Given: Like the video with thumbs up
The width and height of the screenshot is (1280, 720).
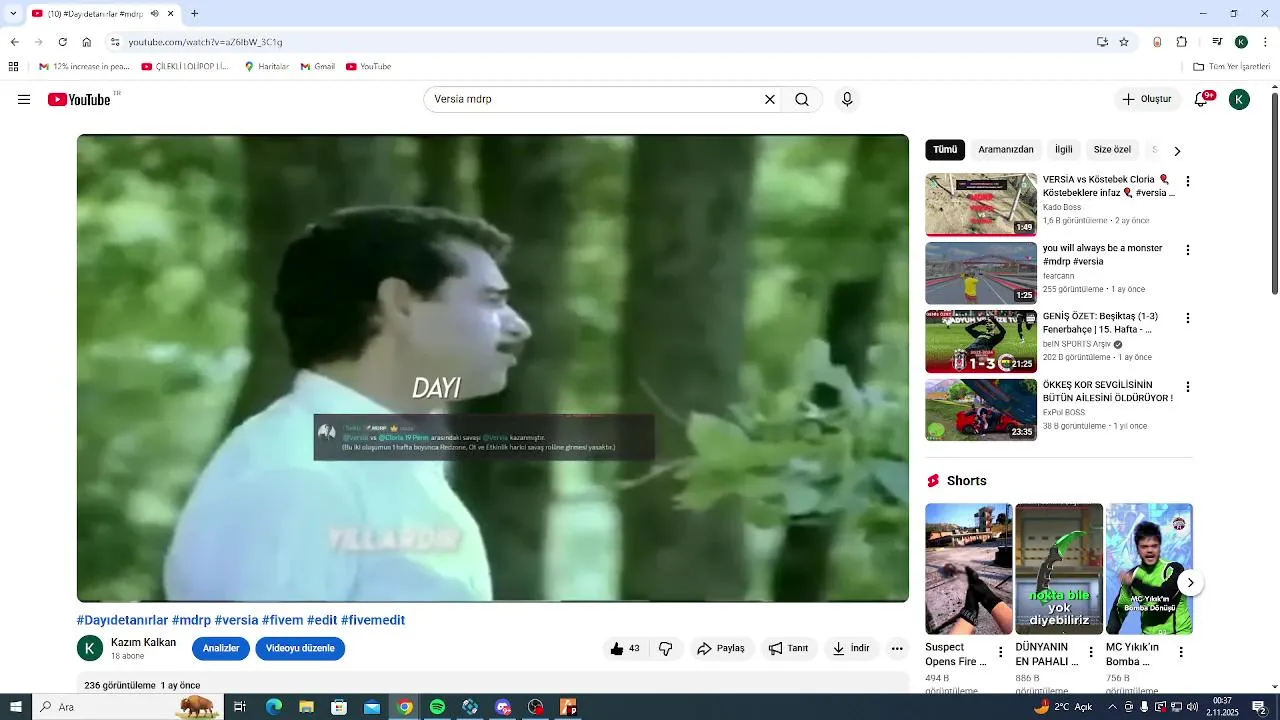Looking at the screenshot, I should 625,648.
